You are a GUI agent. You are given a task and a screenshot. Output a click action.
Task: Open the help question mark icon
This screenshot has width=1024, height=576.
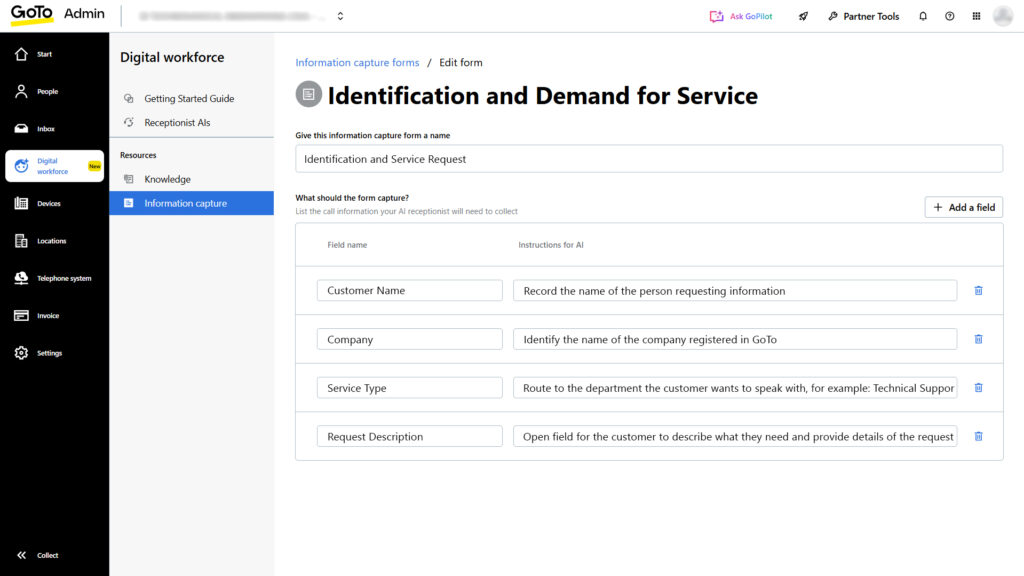(x=949, y=16)
